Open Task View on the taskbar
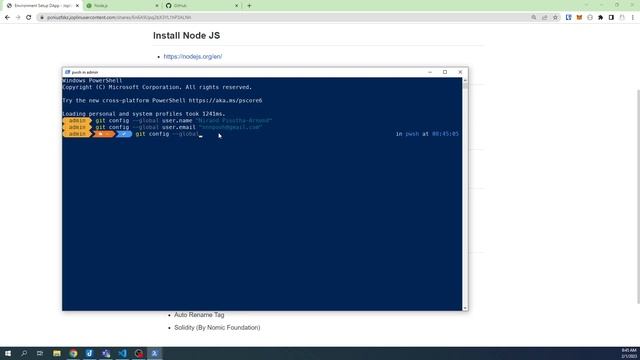This screenshot has width=640, height=360. (40, 353)
